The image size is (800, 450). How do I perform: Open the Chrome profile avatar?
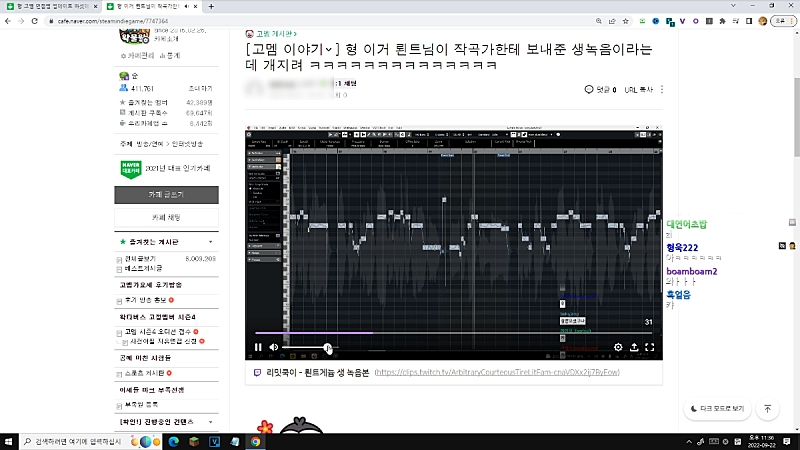tap(763, 21)
